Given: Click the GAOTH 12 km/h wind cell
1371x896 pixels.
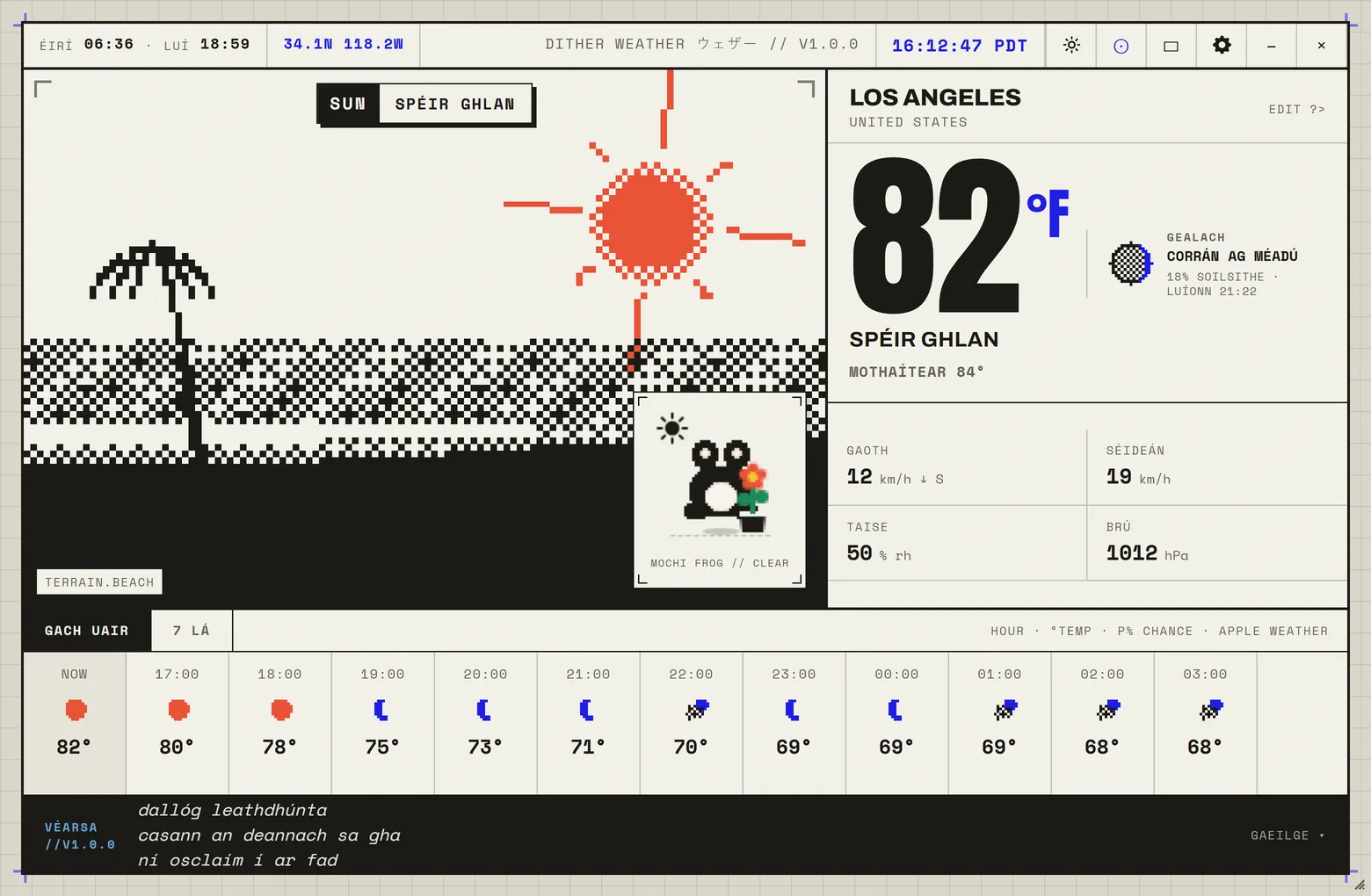Looking at the screenshot, I should coord(957,466).
